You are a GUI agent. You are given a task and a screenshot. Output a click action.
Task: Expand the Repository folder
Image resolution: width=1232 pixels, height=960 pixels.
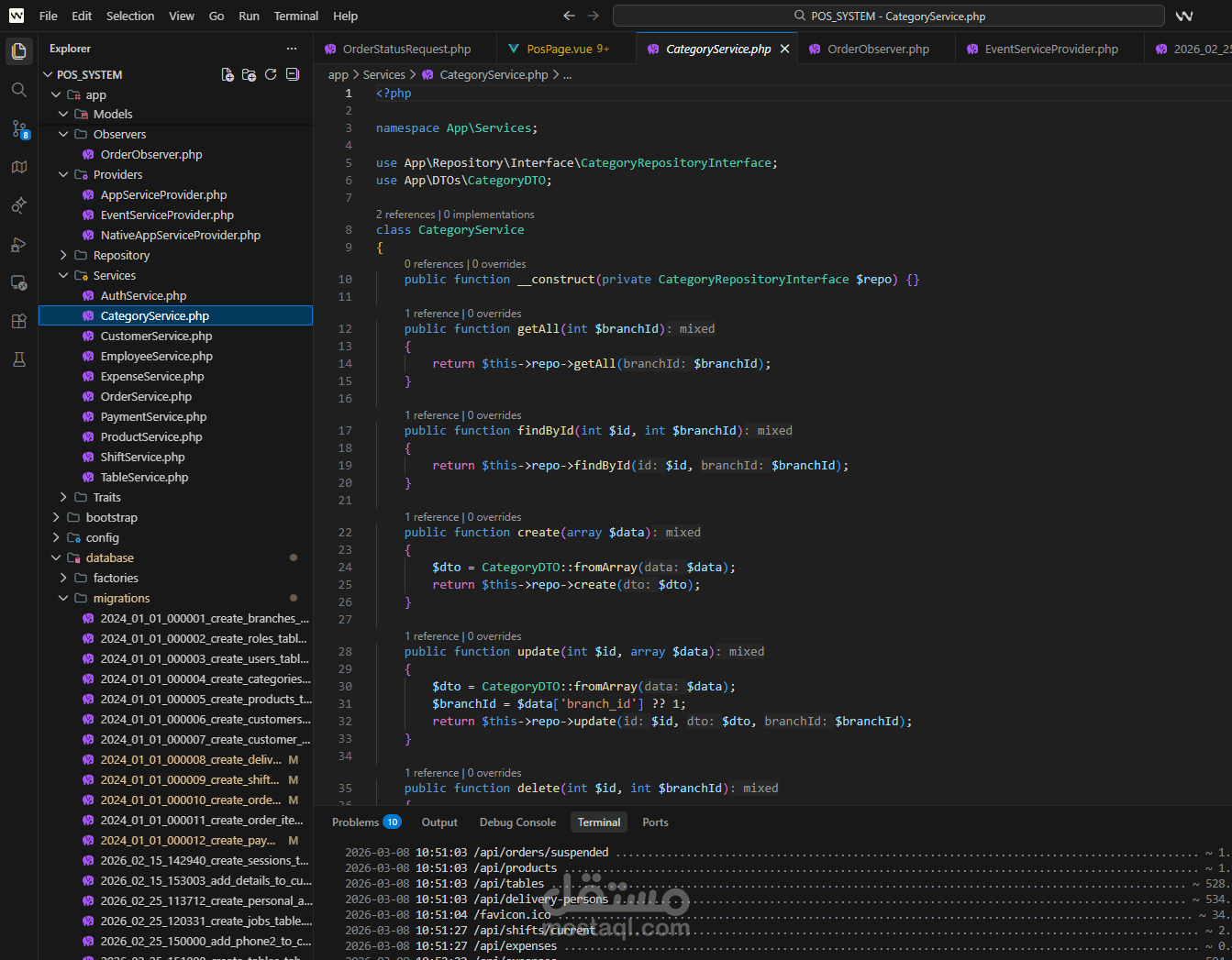120,255
